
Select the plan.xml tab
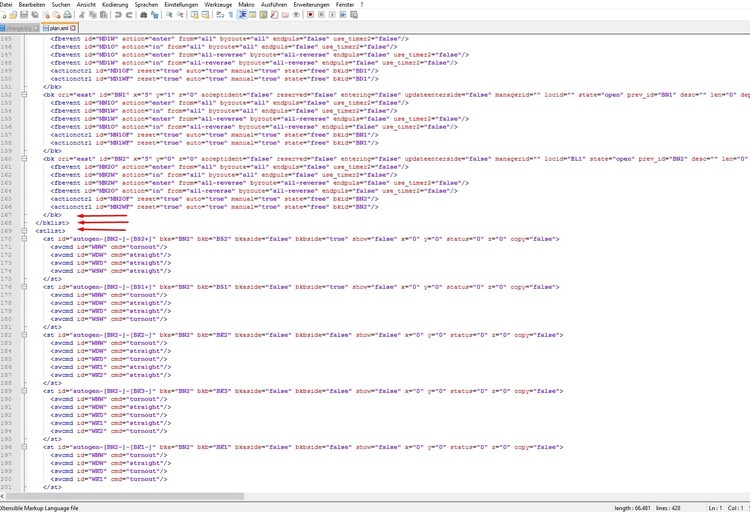pyautogui.click(x=59, y=28)
